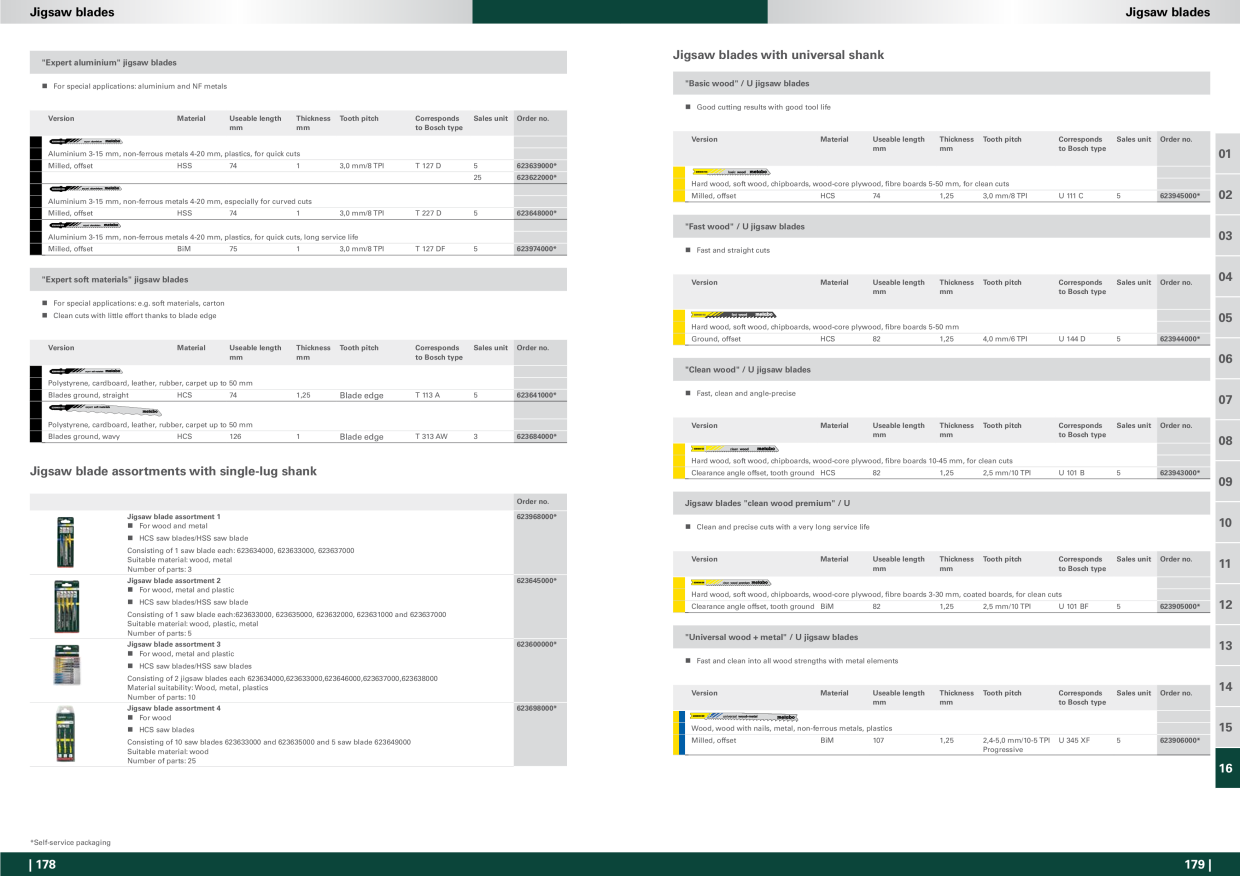Click the tooth pitch "2,4-5,0 mm/10-5 TPI" cell

coord(1016,741)
